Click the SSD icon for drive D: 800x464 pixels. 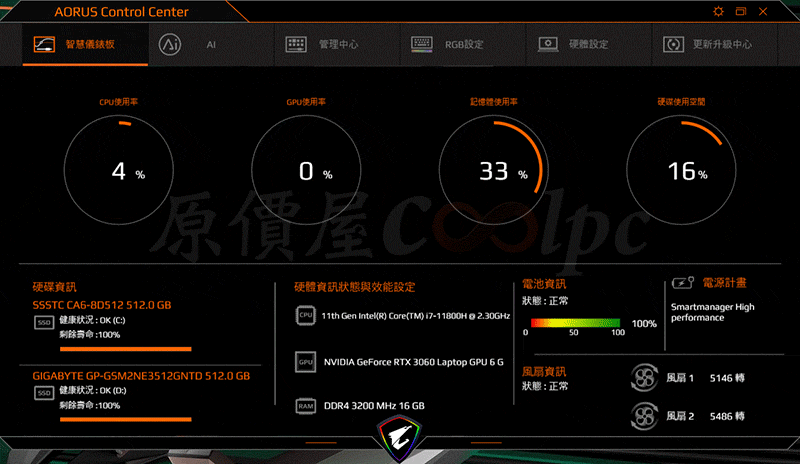pos(44,393)
